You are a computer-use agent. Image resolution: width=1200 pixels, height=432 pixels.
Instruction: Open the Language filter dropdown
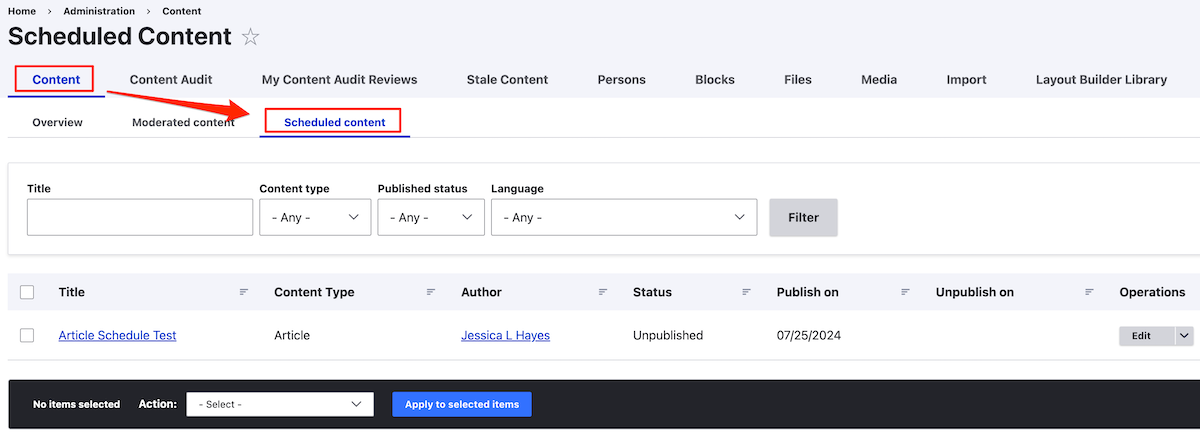click(623, 217)
